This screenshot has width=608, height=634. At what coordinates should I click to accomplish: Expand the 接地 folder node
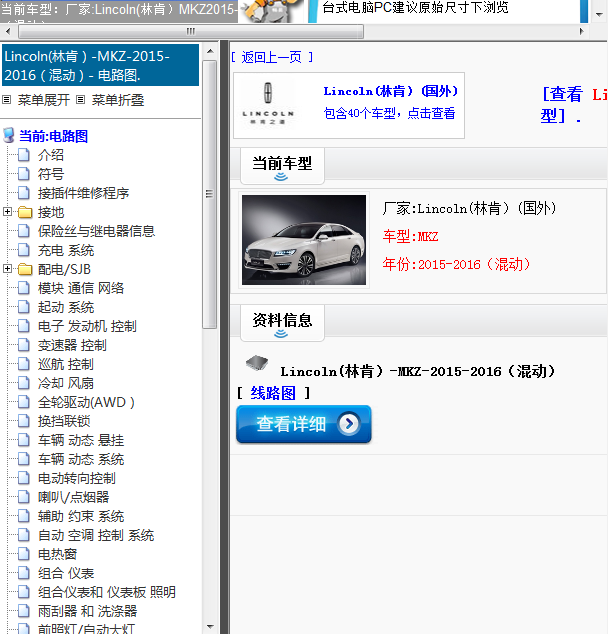[x=7, y=211]
